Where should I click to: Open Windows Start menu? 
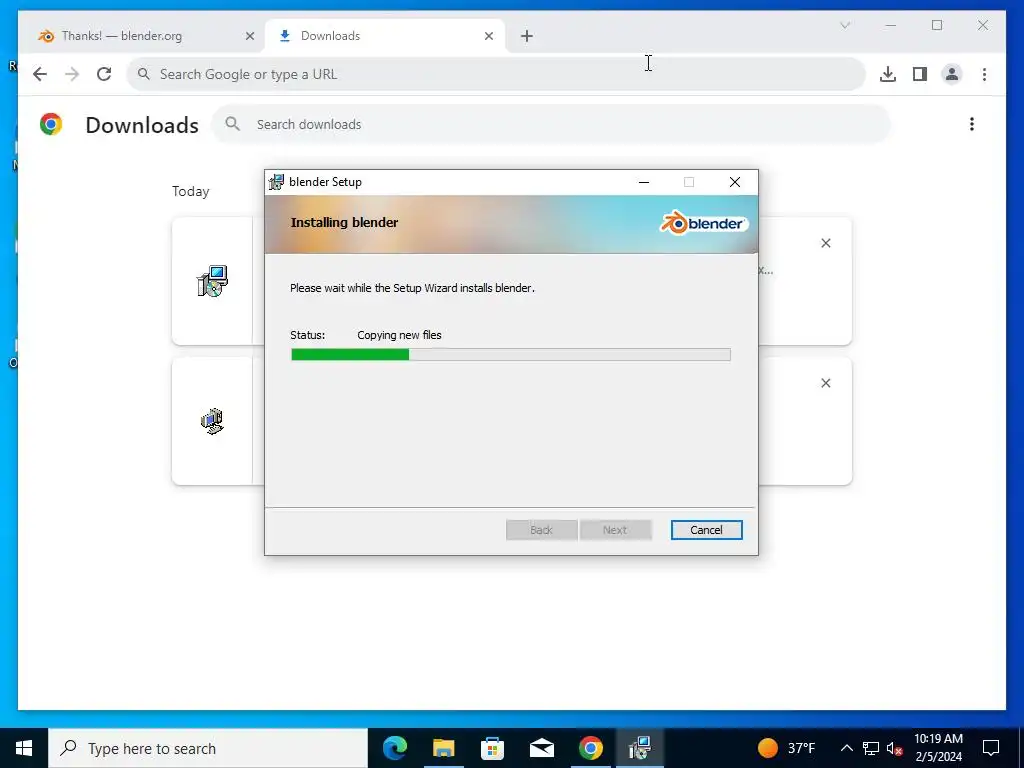(x=24, y=748)
